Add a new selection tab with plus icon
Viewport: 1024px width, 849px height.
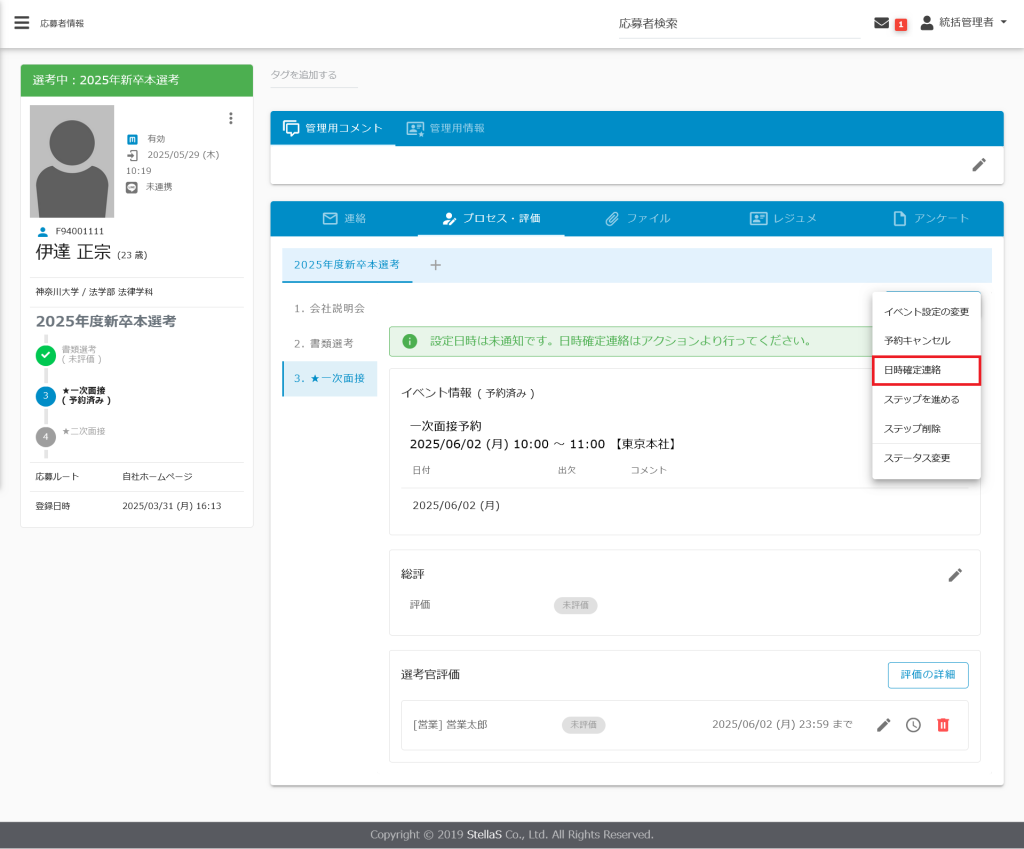435,265
